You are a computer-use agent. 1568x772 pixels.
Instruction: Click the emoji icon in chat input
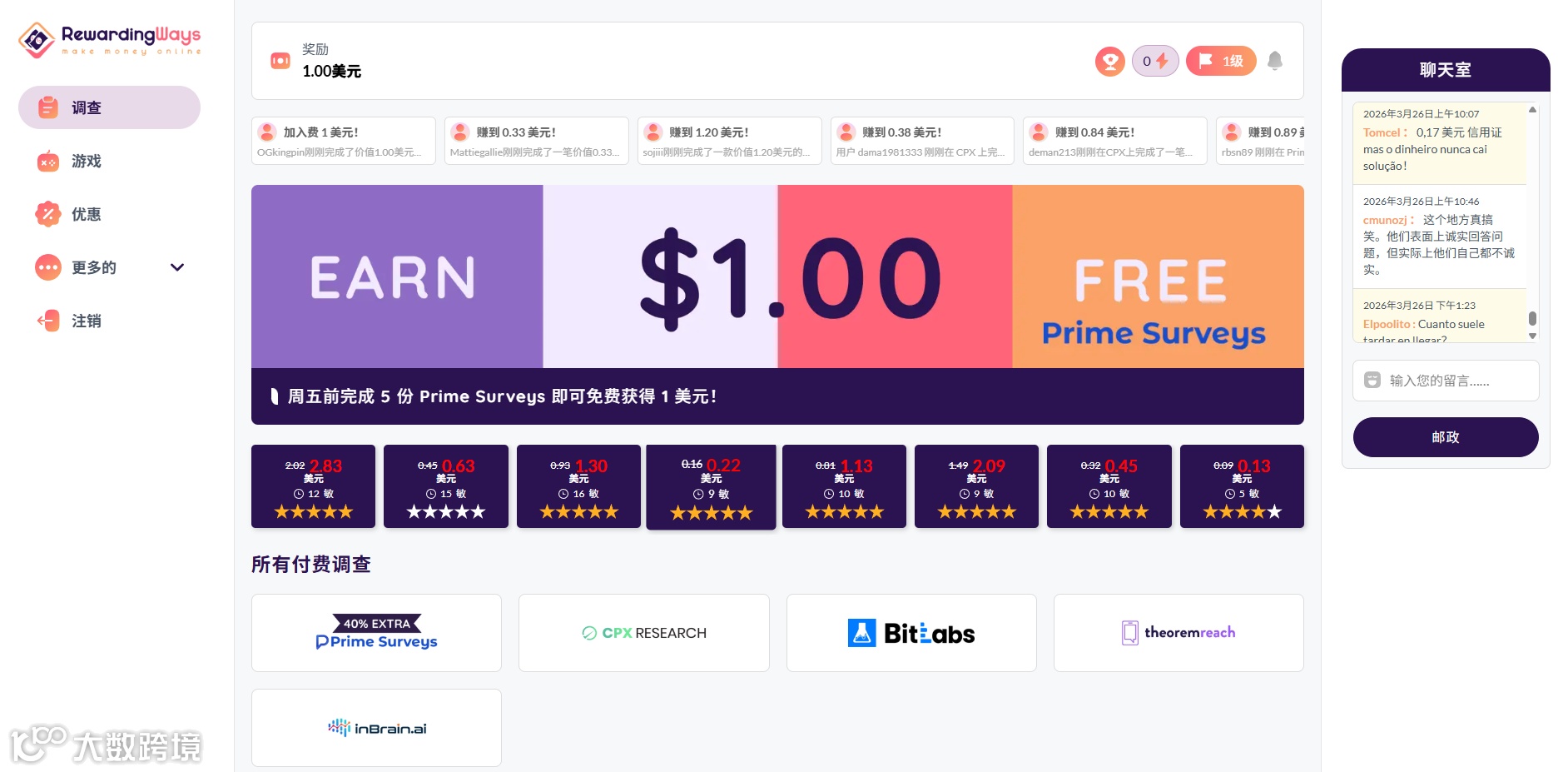coord(1372,381)
